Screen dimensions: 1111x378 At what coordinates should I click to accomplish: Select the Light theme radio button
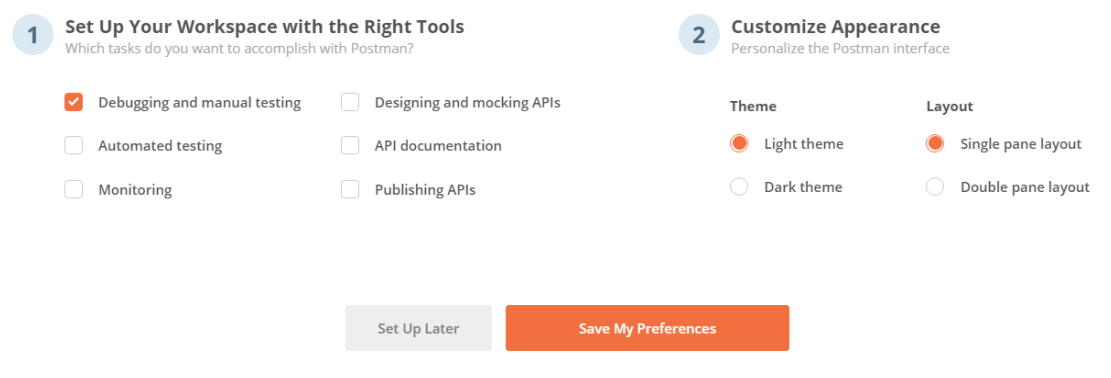(x=739, y=143)
